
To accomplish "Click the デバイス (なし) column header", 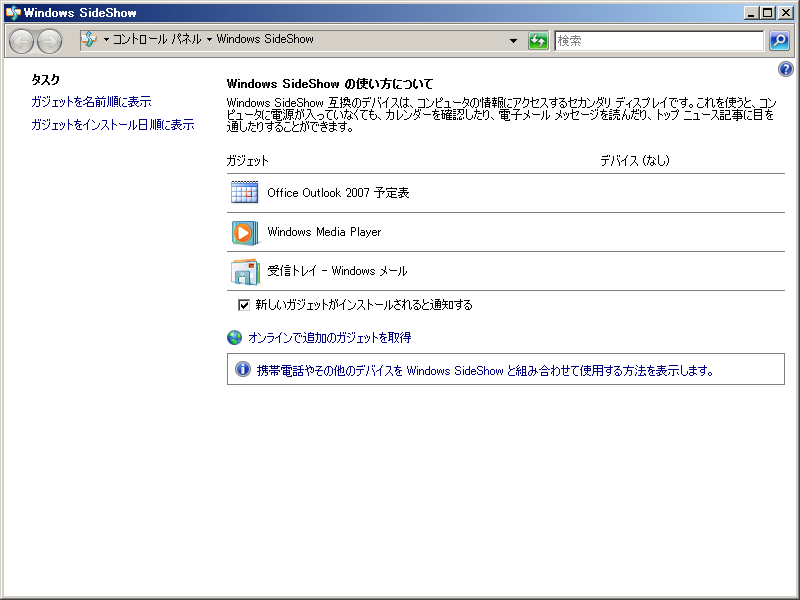I will pos(635,161).
